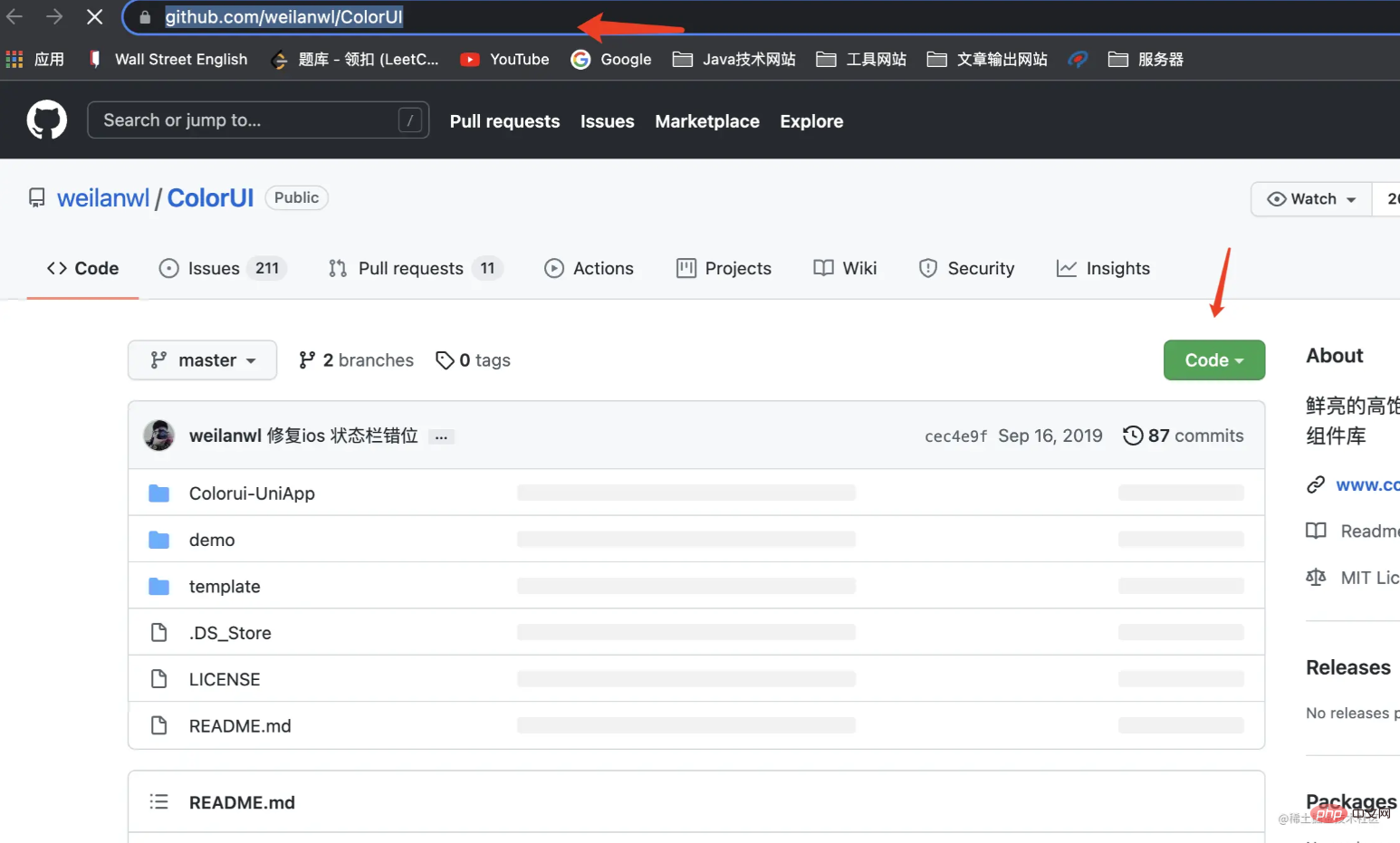Open Explore in top navigation
The height and width of the screenshot is (843, 1400).
tap(811, 121)
